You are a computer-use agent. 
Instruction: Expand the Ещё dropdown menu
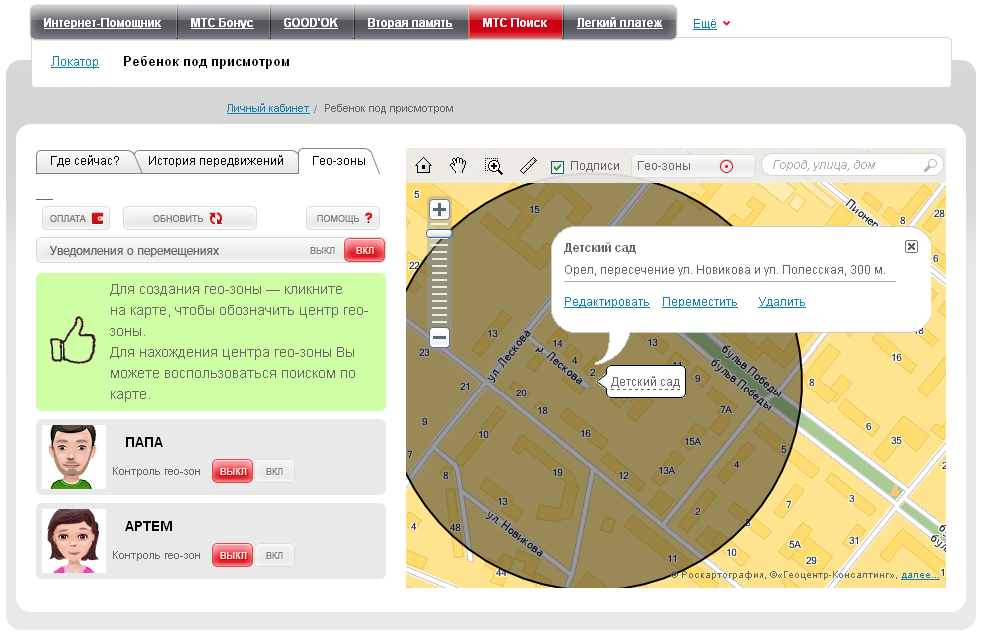coord(711,23)
